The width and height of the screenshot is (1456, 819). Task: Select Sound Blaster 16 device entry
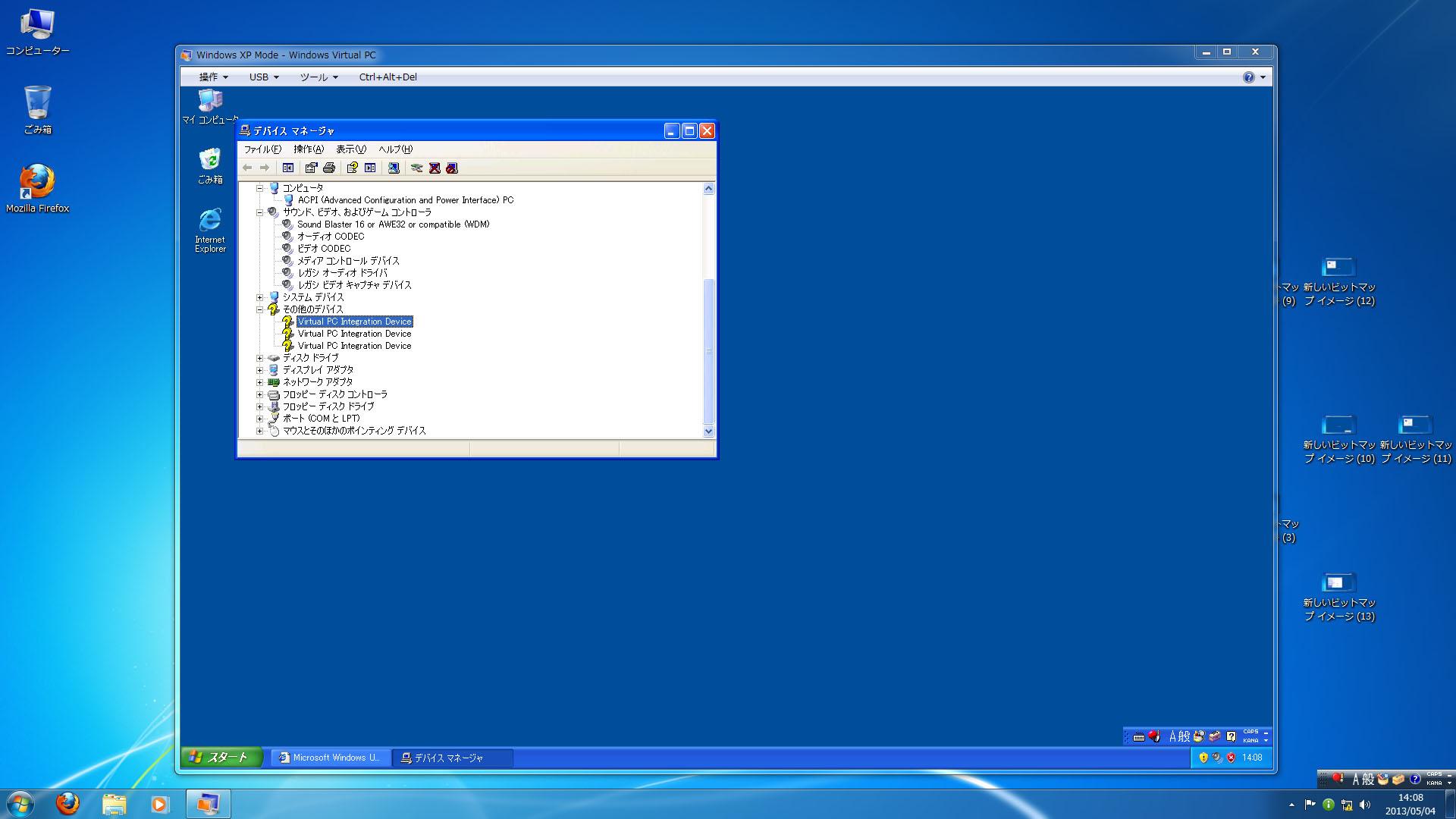393,224
